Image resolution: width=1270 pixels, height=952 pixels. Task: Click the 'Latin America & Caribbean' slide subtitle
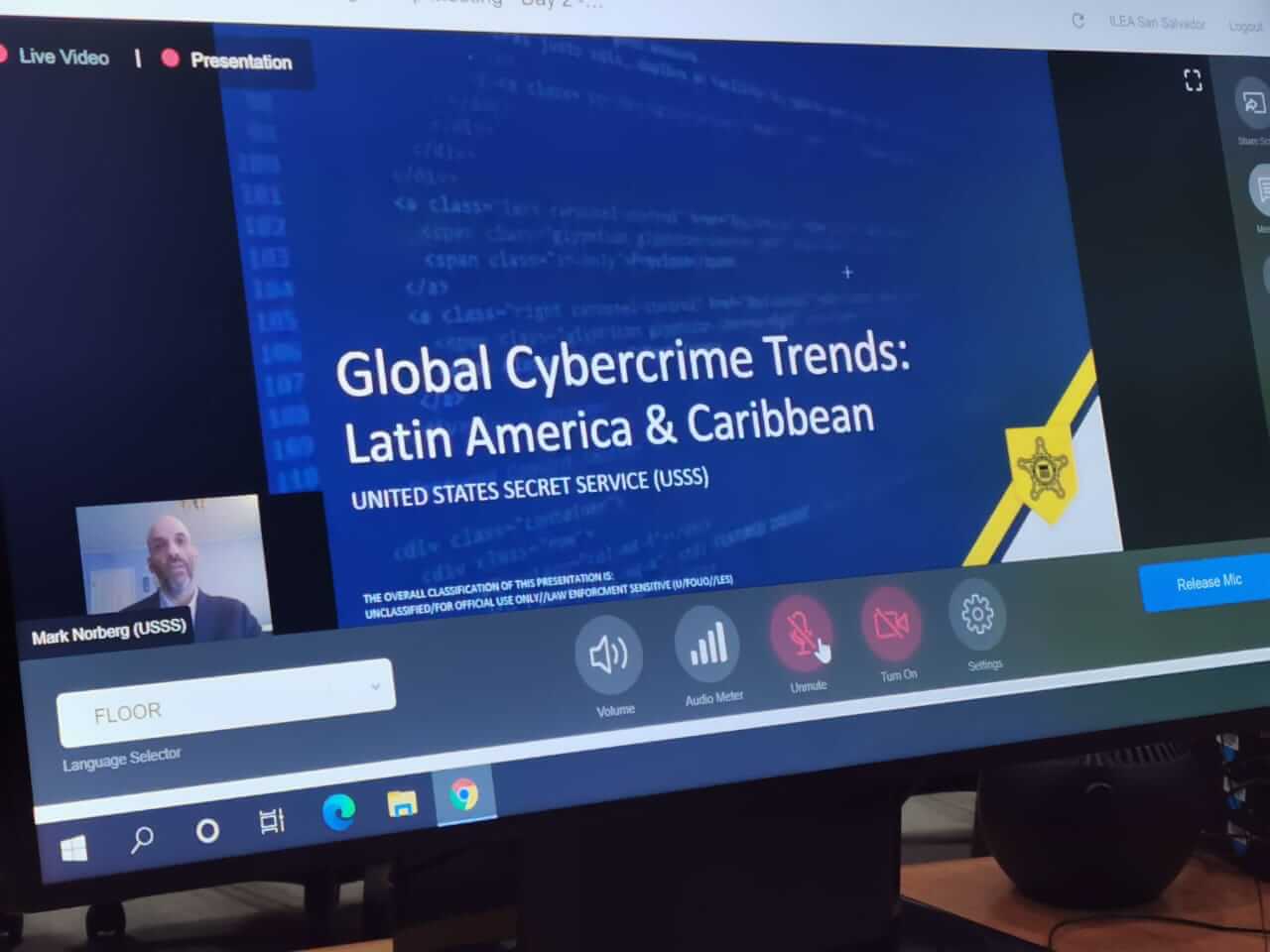pyautogui.click(x=608, y=431)
